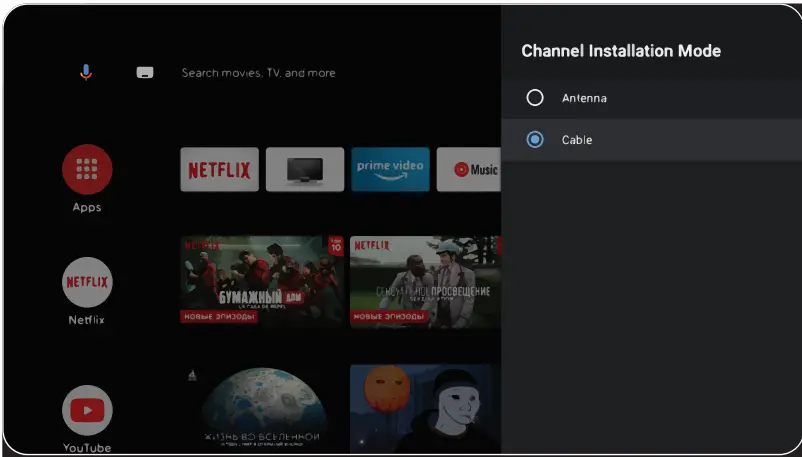Image resolution: width=802 pixels, height=457 pixels.
Task: Launch the Live TV app tile
Action: (305, 169)
